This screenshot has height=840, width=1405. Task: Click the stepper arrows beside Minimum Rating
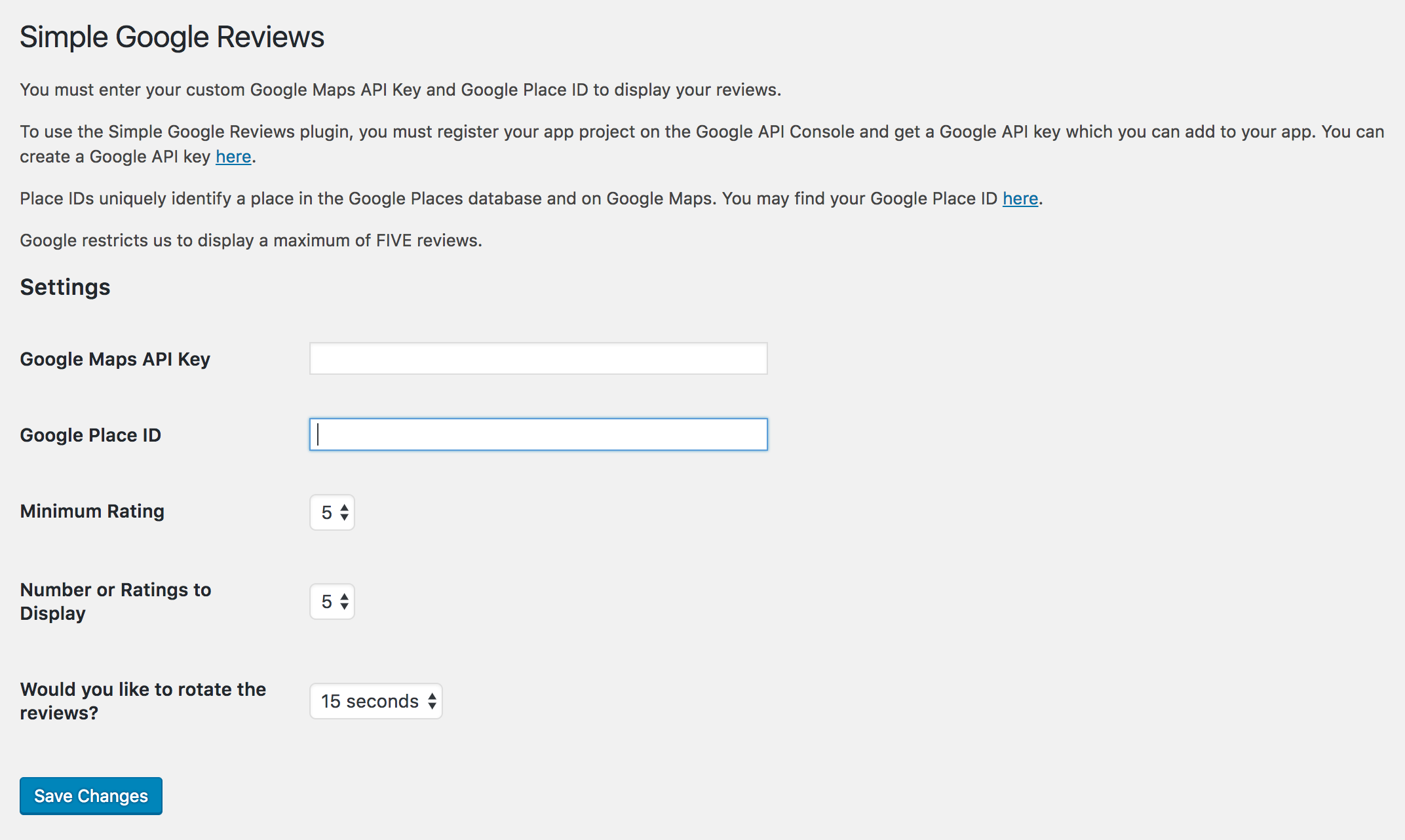pos(343,512)
